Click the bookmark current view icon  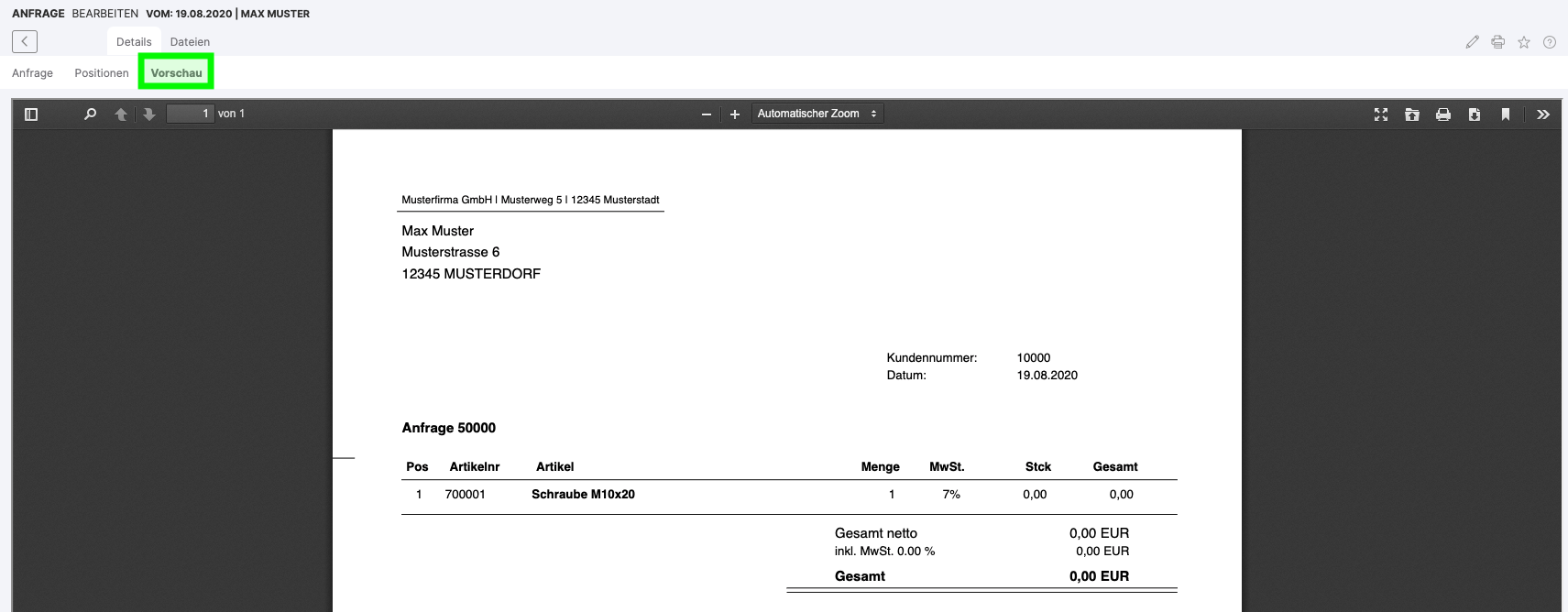1505,115
